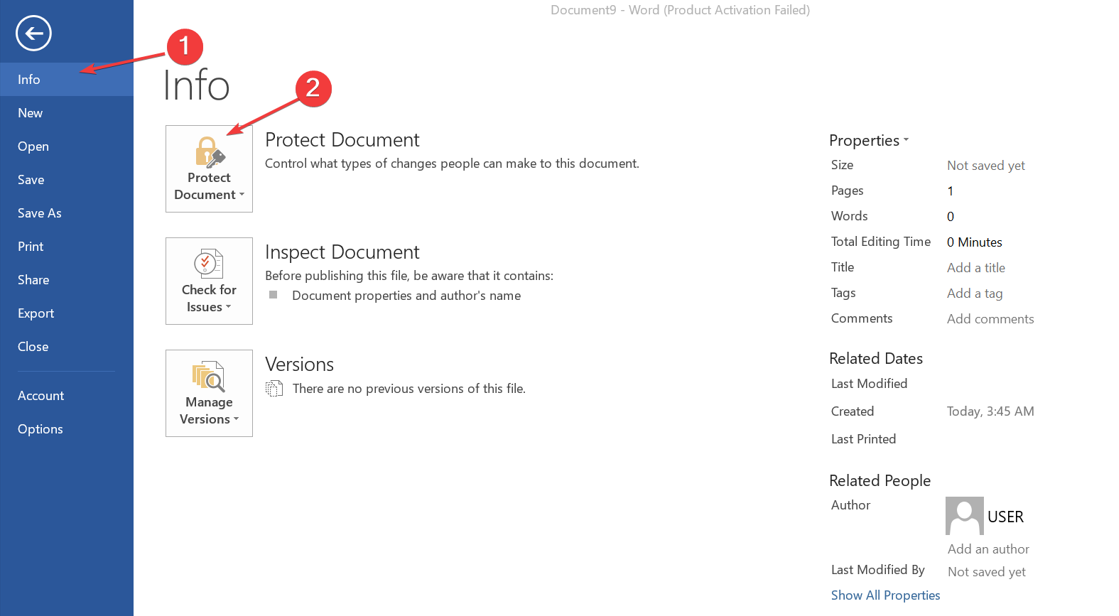Click the 'Related Dates' heading

876,358
